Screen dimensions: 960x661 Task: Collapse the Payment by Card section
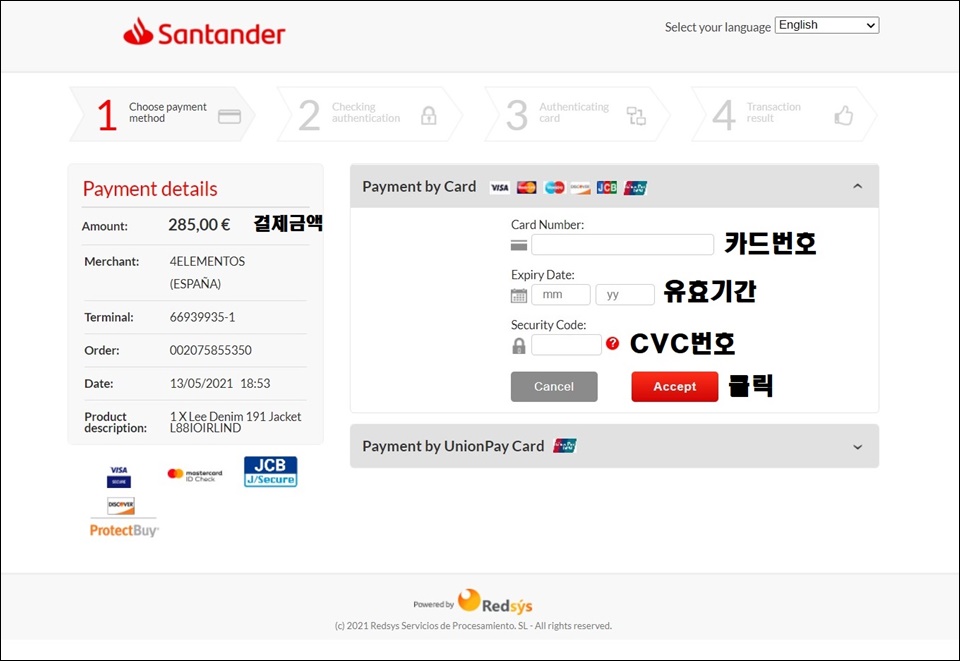pos(858,186)
